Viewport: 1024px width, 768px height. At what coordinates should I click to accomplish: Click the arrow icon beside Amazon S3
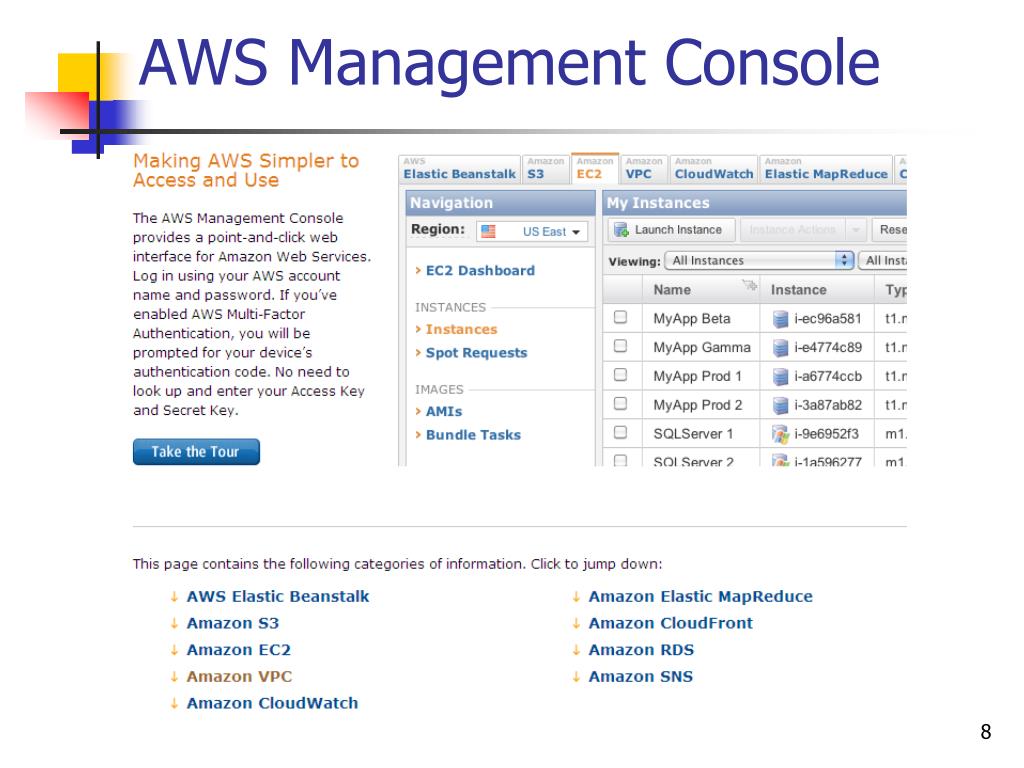coord(174,623)
